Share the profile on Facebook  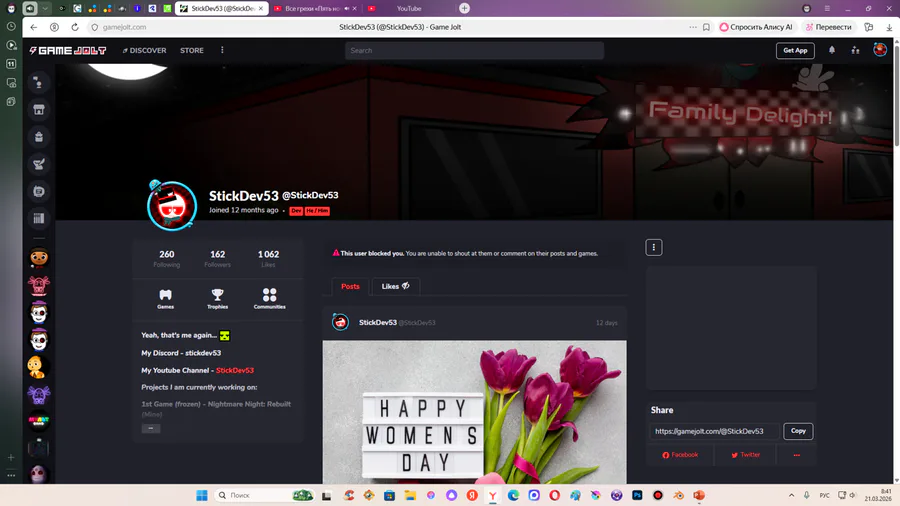point(680,455)
